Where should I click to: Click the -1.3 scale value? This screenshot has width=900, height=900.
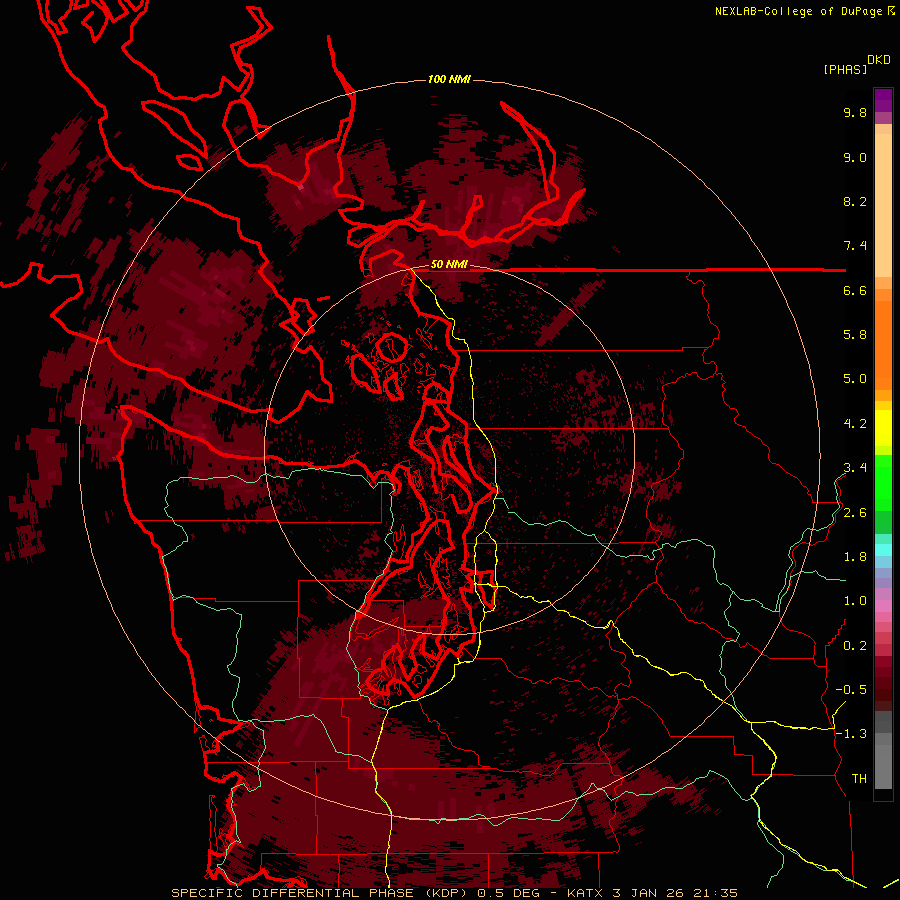coord(851,734)
